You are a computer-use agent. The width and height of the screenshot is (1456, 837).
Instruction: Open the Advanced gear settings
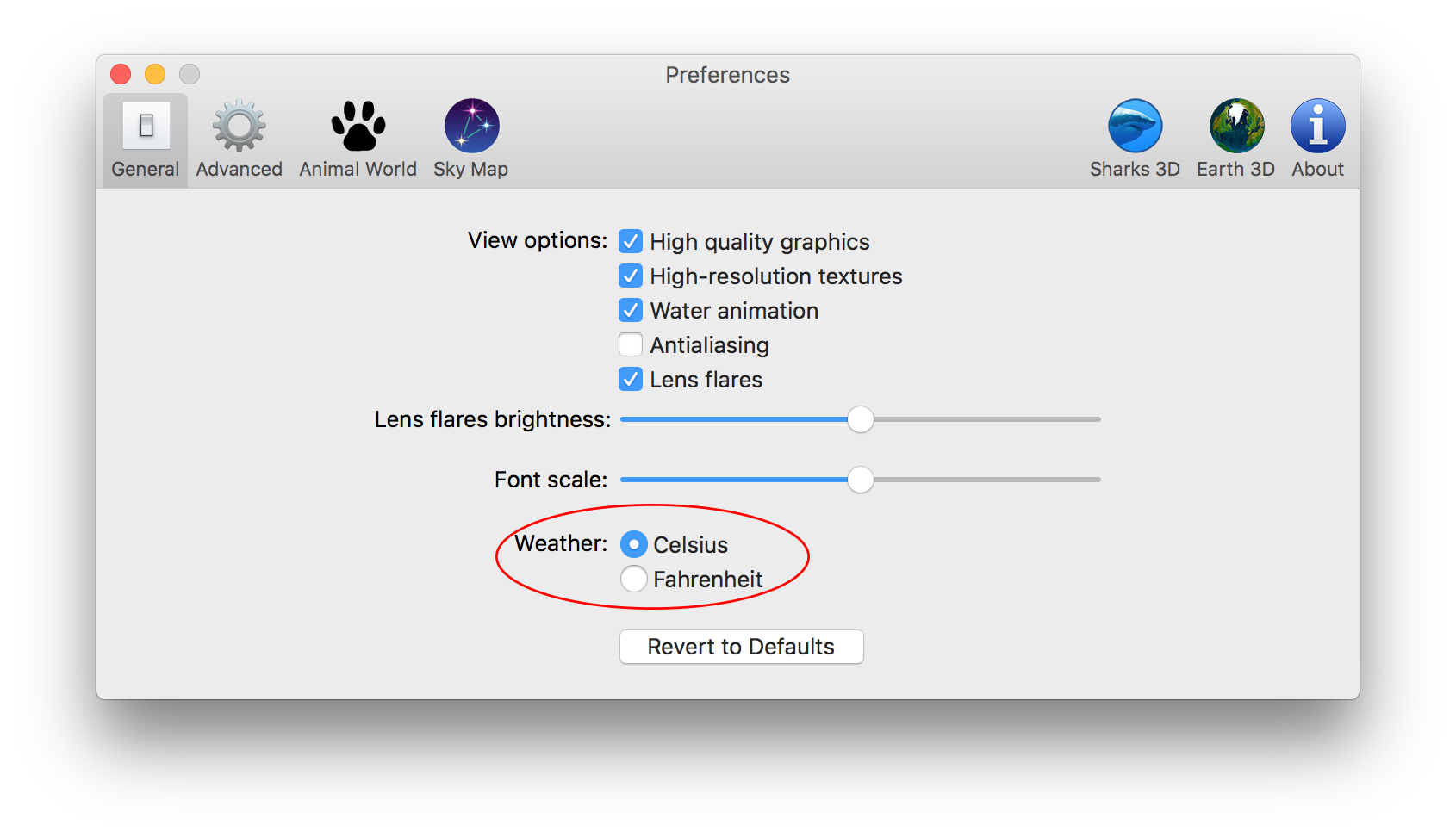tap(239, 139)
